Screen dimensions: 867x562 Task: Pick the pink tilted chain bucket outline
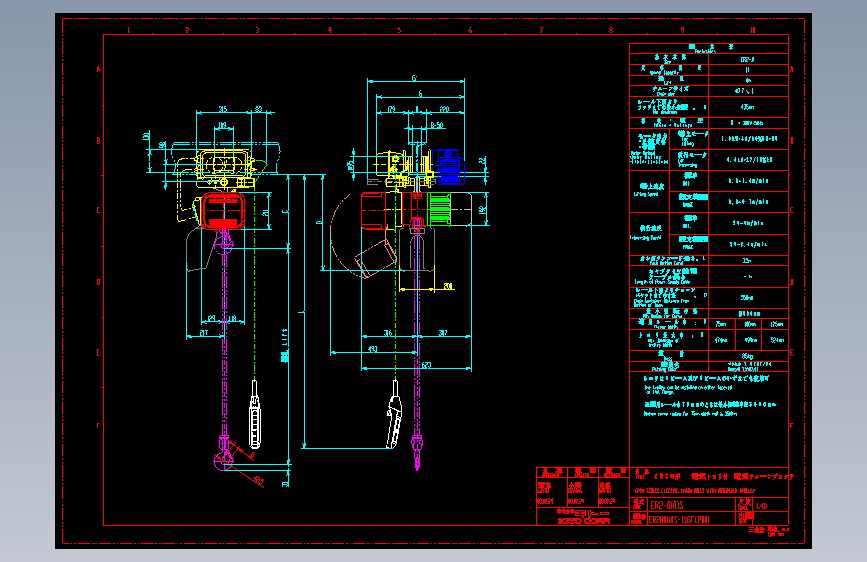pyautogui.click(x=375, y=258)
